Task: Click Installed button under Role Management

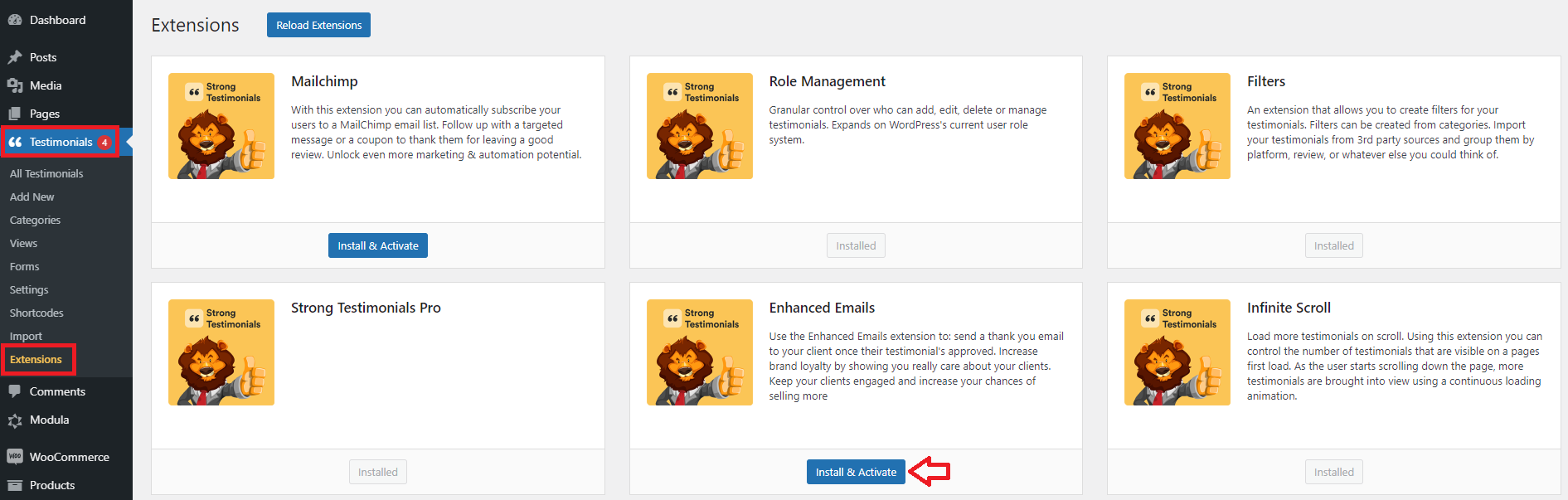Action: (856, 245)
